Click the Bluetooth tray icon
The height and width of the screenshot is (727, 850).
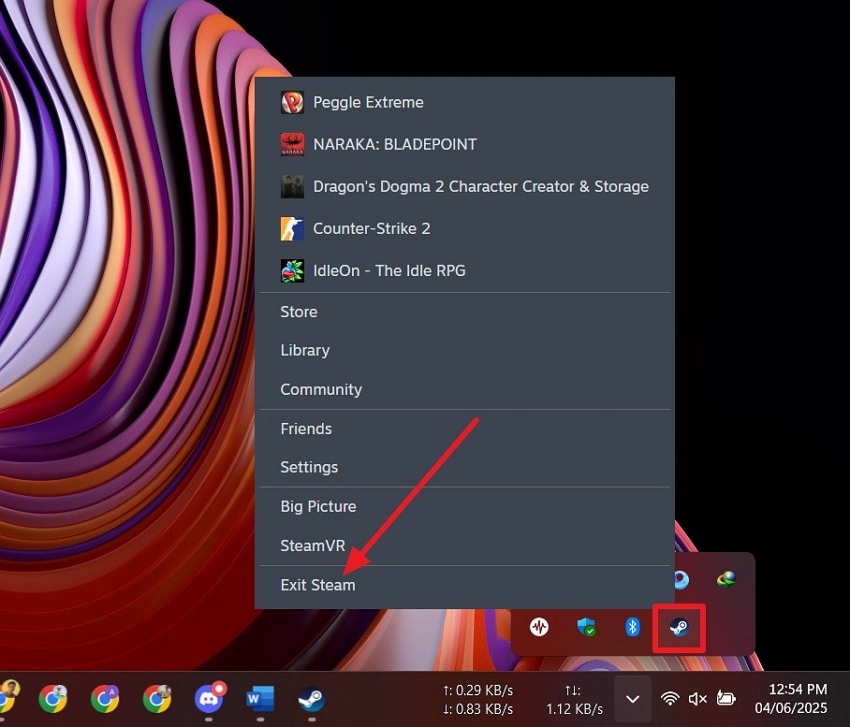(633, 627)
